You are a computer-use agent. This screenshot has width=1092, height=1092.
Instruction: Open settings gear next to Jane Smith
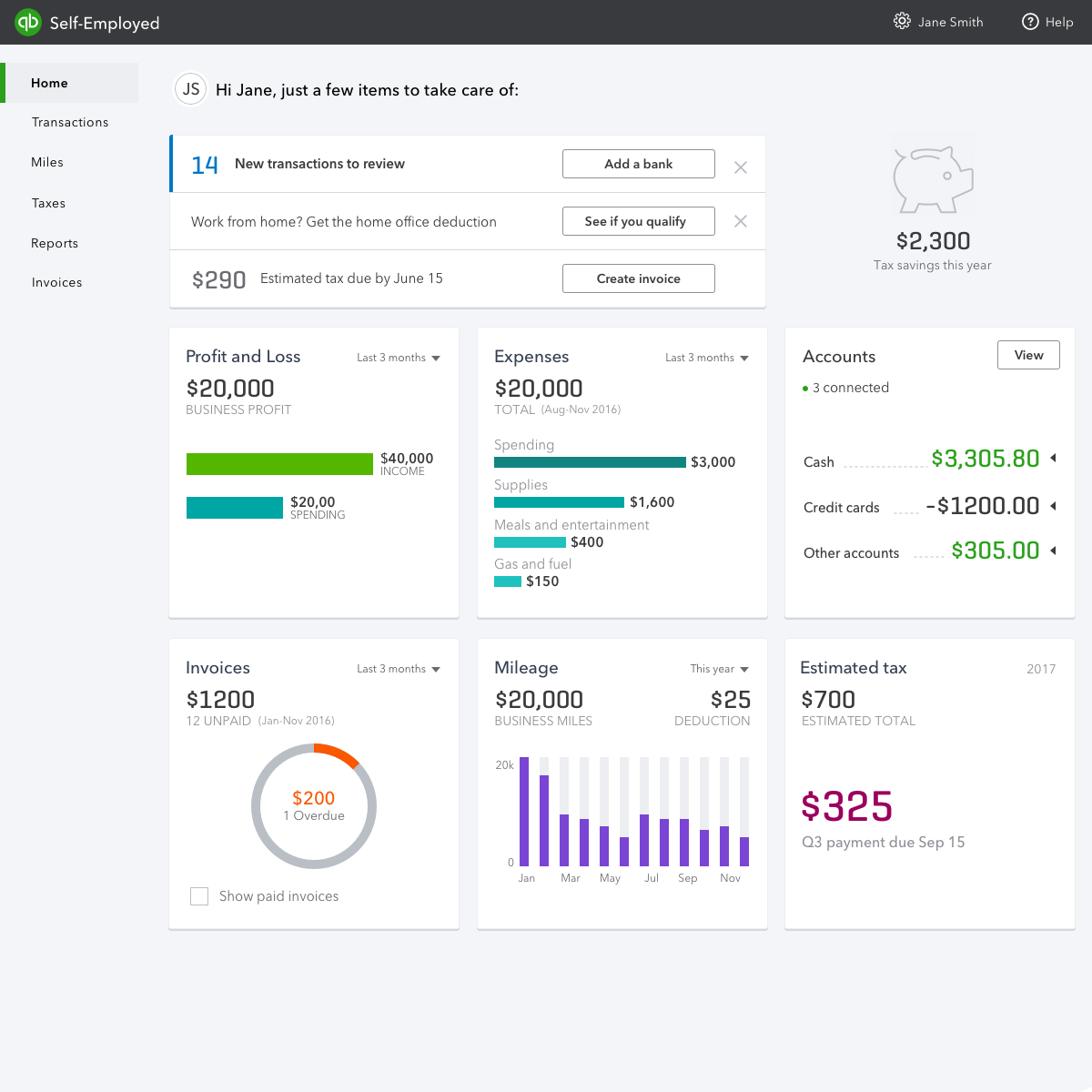[902, 21]
